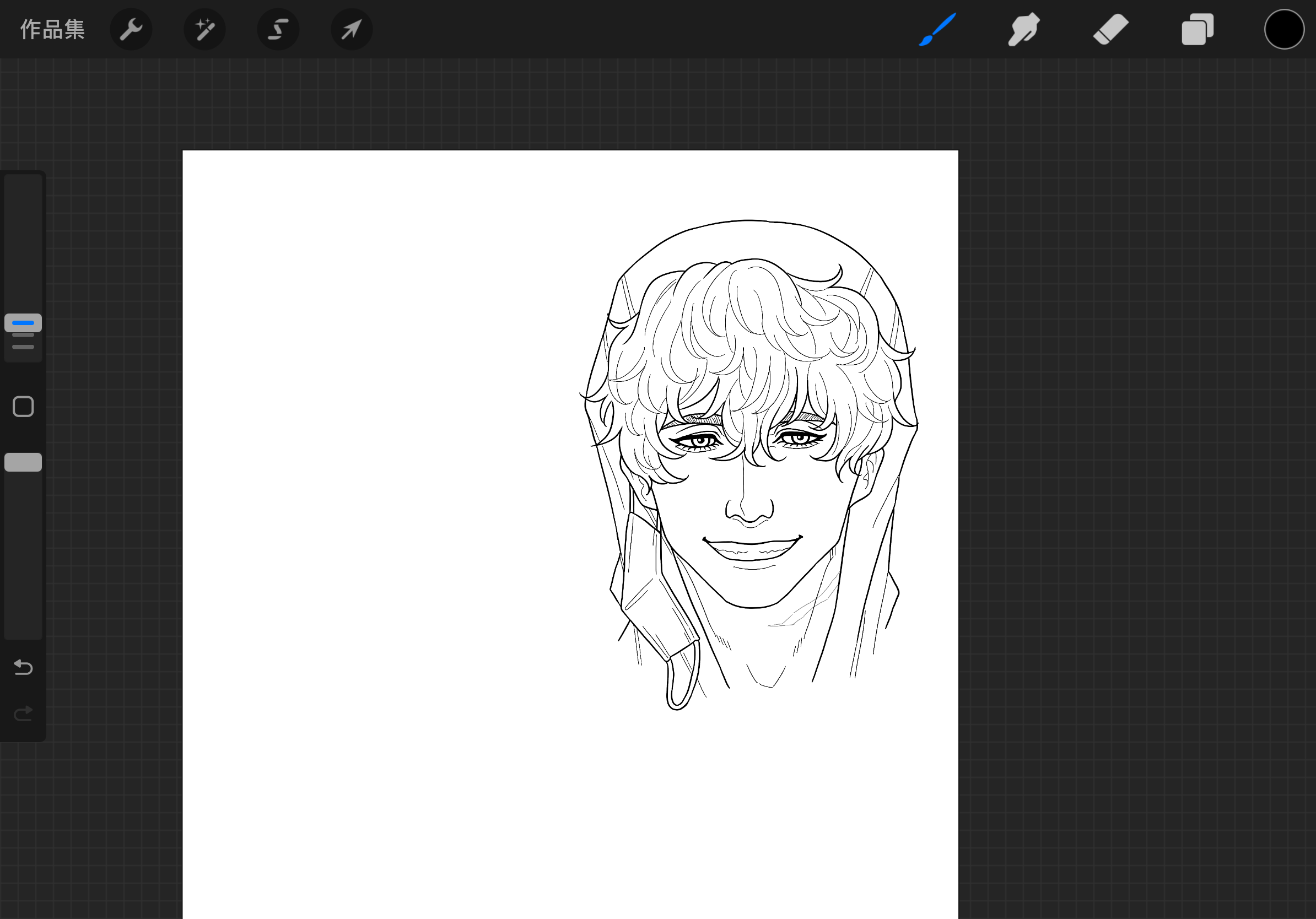Open the Adjustments magic wand menu
Screen dimensions: 1316x919
click(204, 29)
